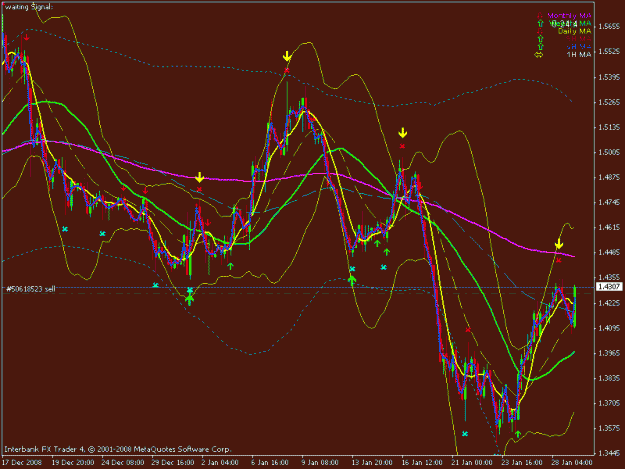Select the #50618523 sell order label
This screenshot has height=469, width=625.
[x=31, y=289]
